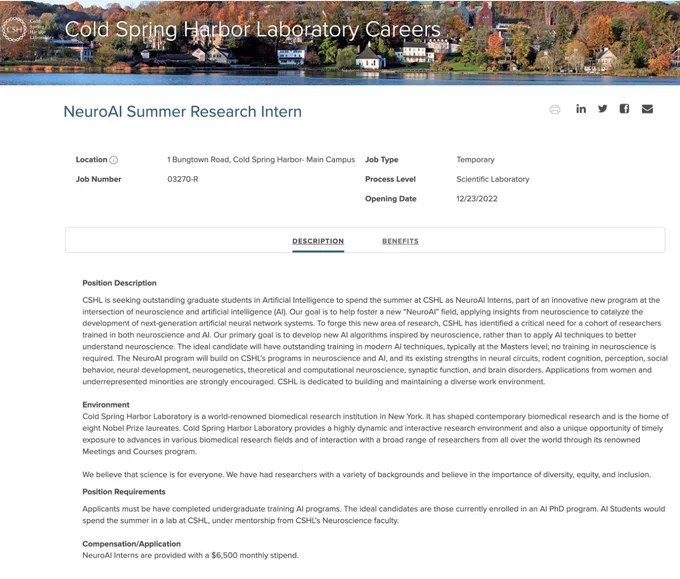The height and width of the screenshot is (579, 680).
Task: Click the Environment heading
Action: (x=106, y=405)
